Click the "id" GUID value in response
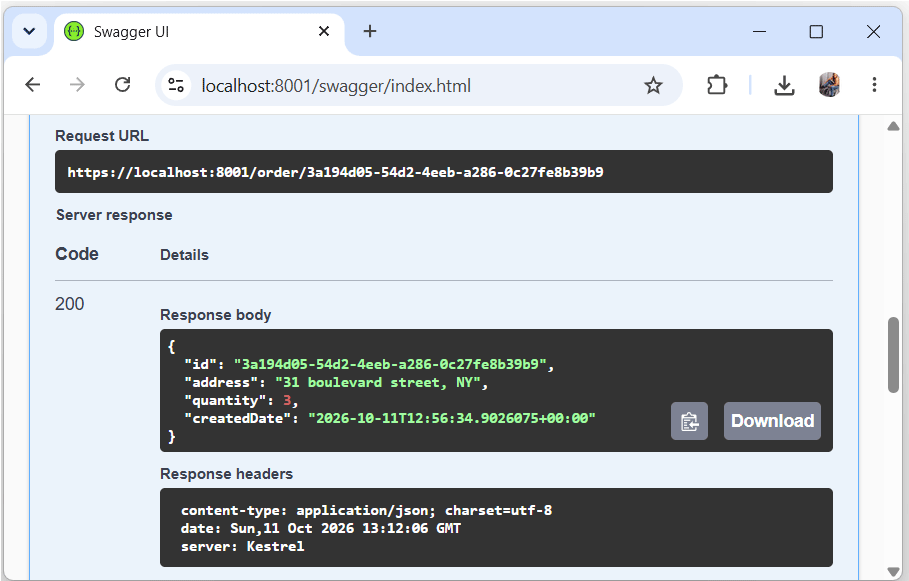Viewport: 909px width, 581px height. pos(390,364)
